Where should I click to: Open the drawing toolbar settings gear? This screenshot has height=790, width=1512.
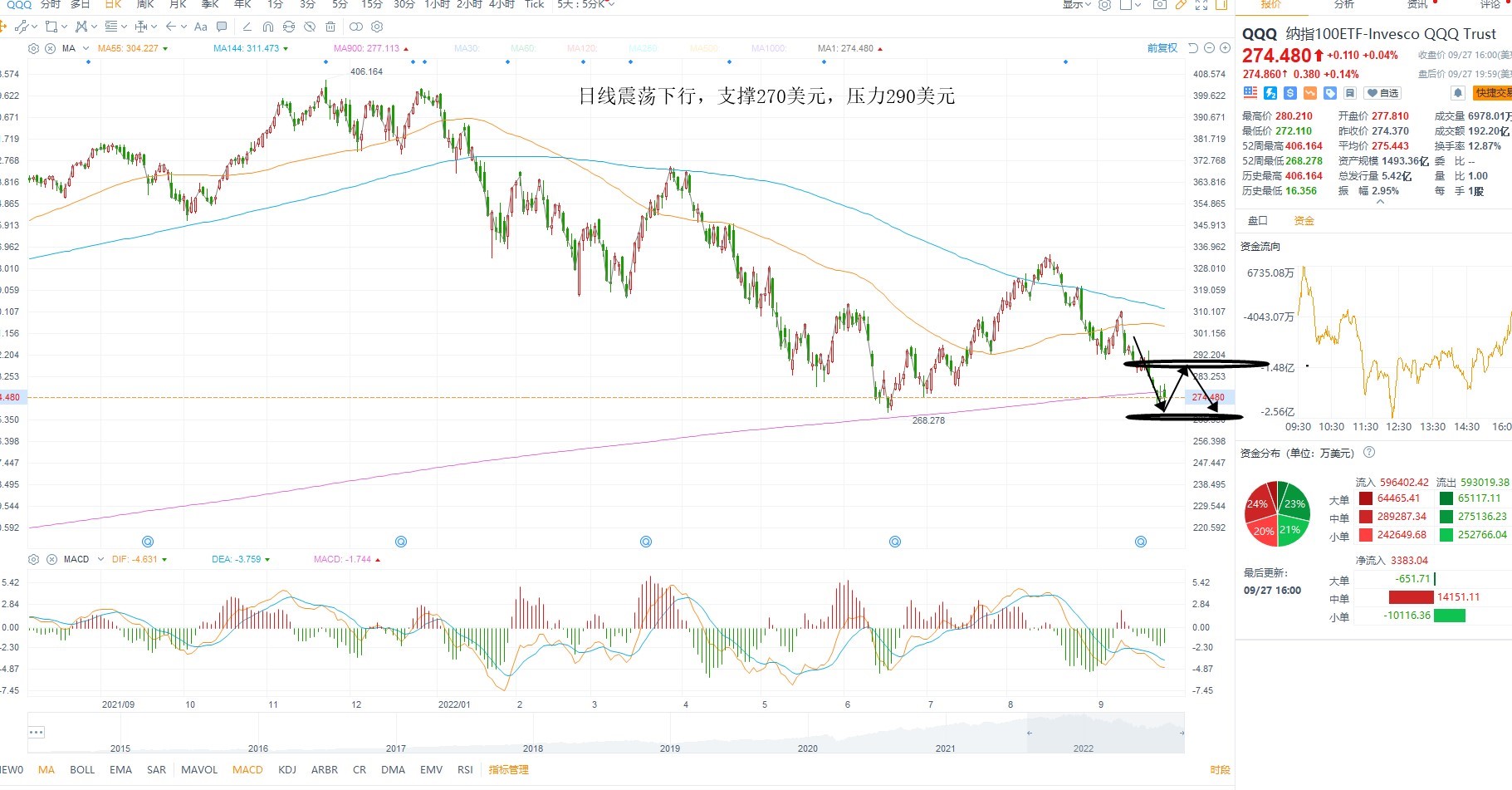click(x=377, y=27)
